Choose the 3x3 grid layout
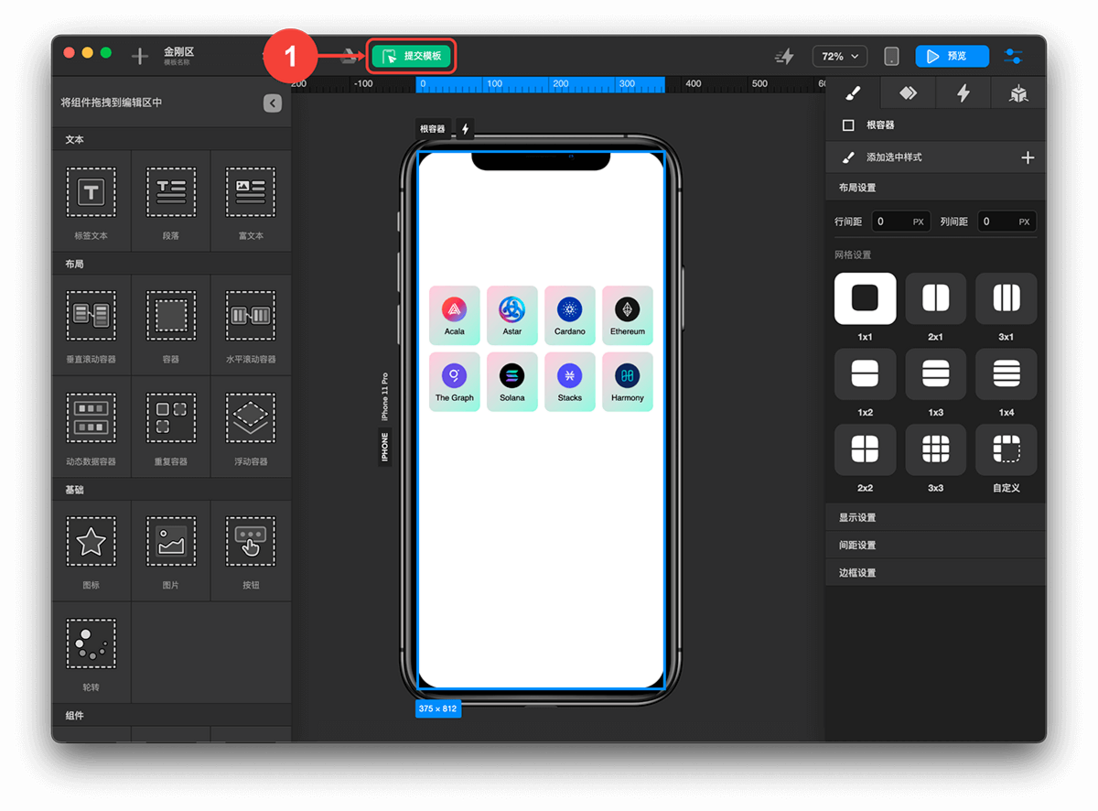1098x811 pixels. coord(936,450)
